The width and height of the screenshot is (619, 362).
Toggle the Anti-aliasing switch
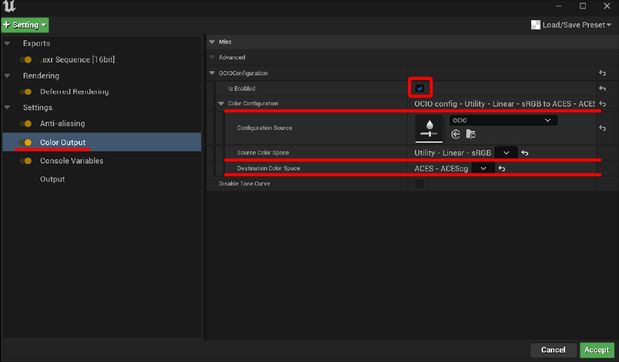pos(26,124)
